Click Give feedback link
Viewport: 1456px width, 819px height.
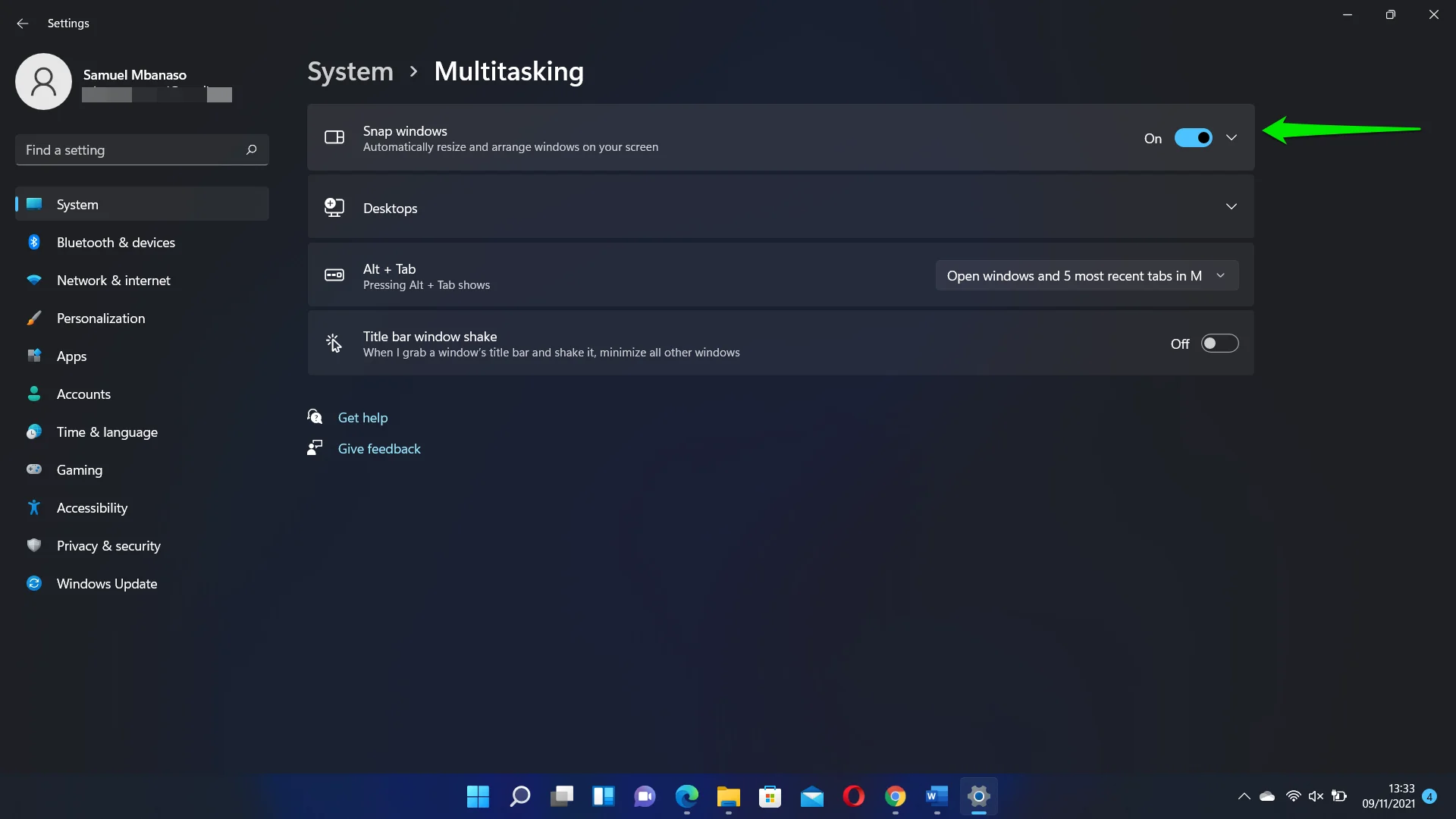tap(379, 448)
